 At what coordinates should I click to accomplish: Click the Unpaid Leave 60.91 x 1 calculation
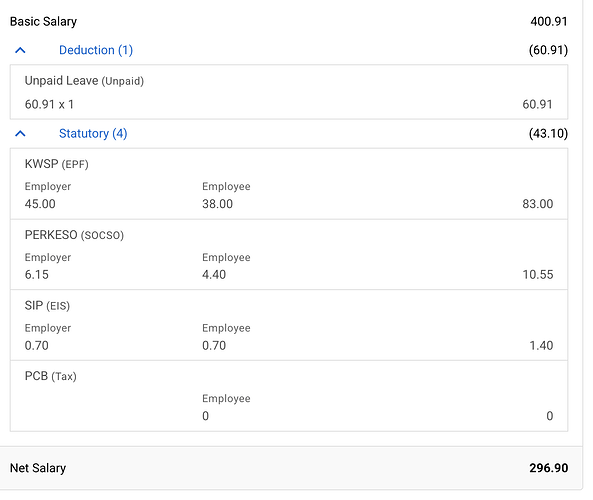pos(49,104)
